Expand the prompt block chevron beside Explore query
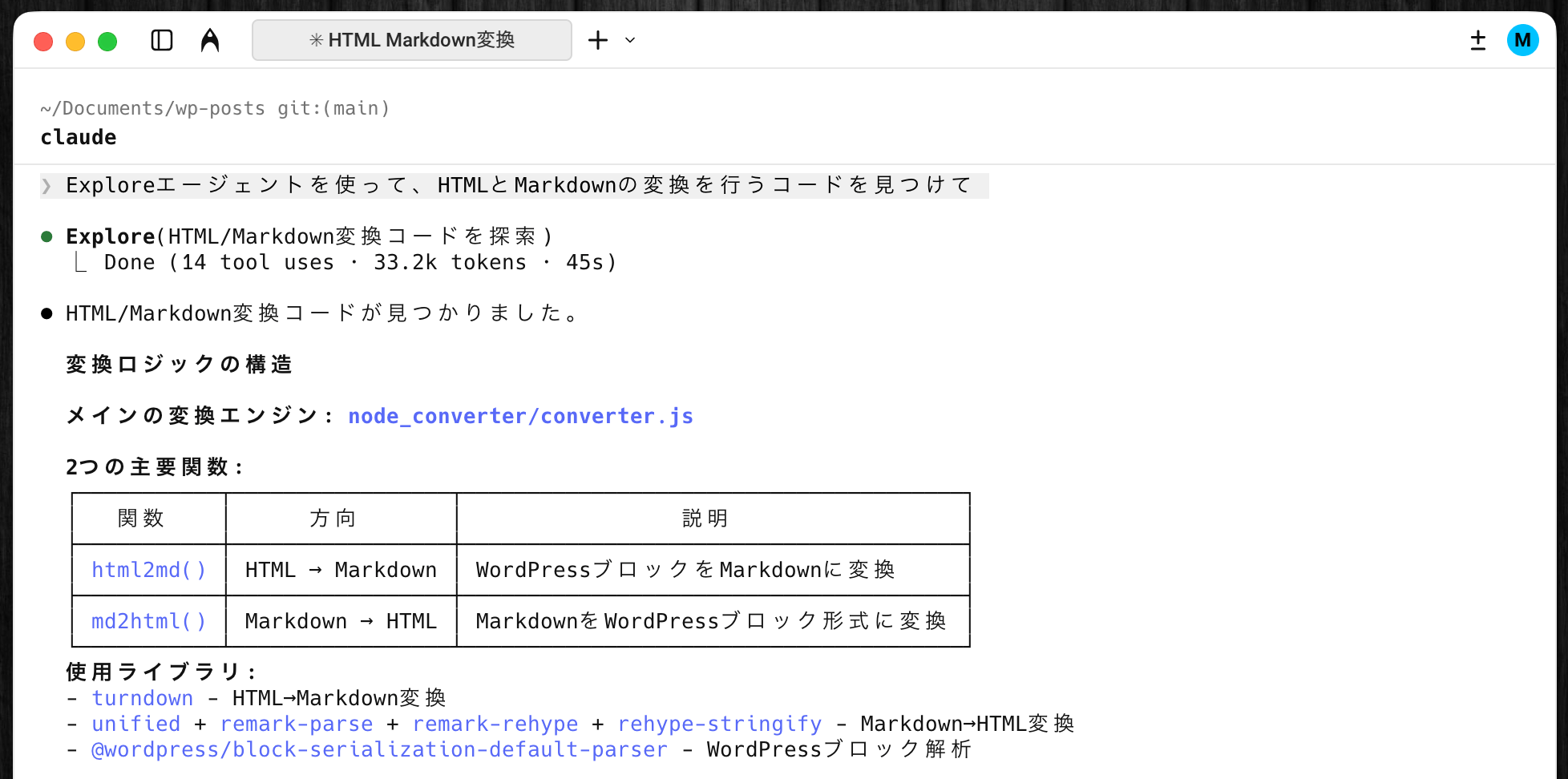Viewport: 1568px width, 779px height. click(x=46, y=186)
